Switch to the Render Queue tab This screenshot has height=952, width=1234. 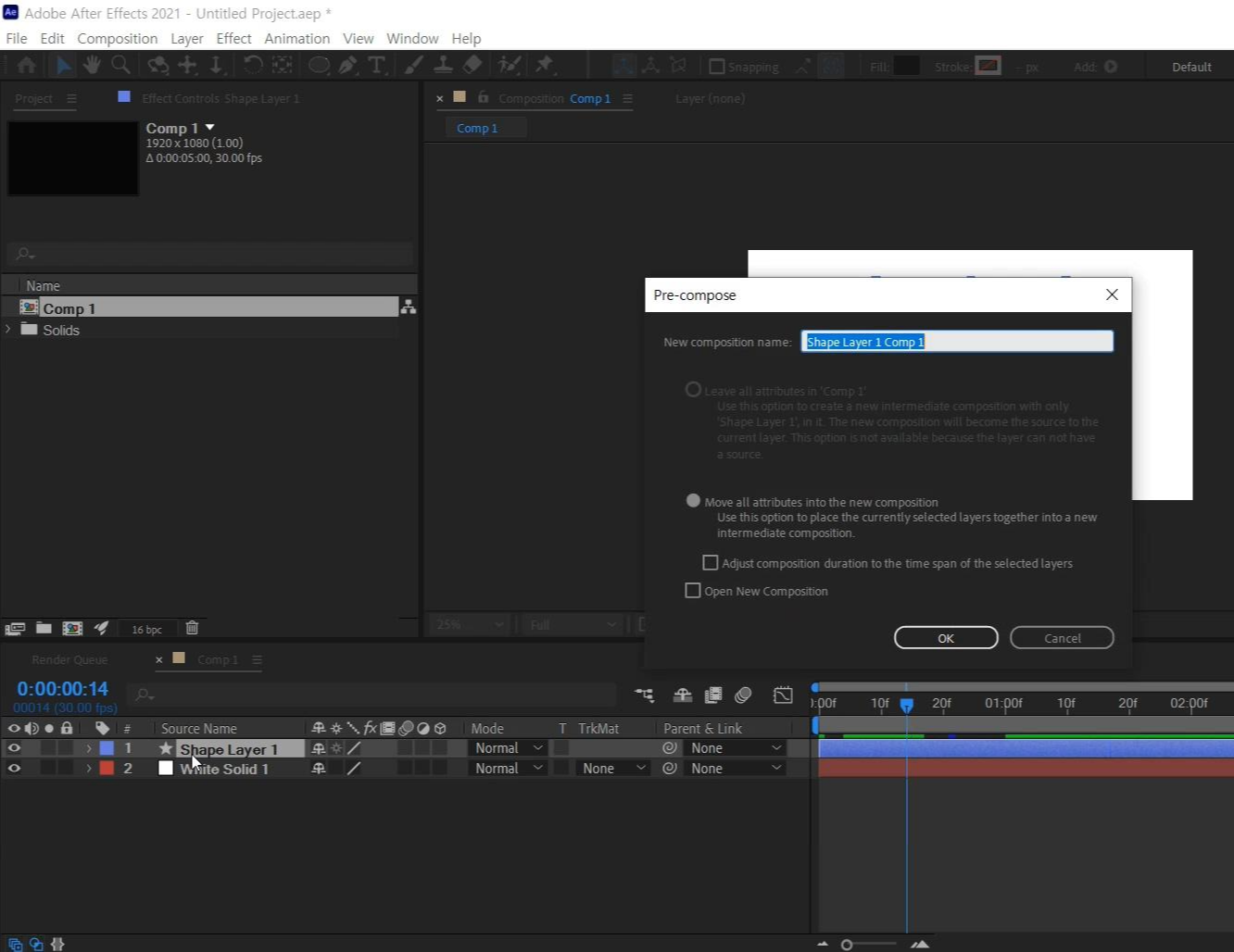(69, 659)
